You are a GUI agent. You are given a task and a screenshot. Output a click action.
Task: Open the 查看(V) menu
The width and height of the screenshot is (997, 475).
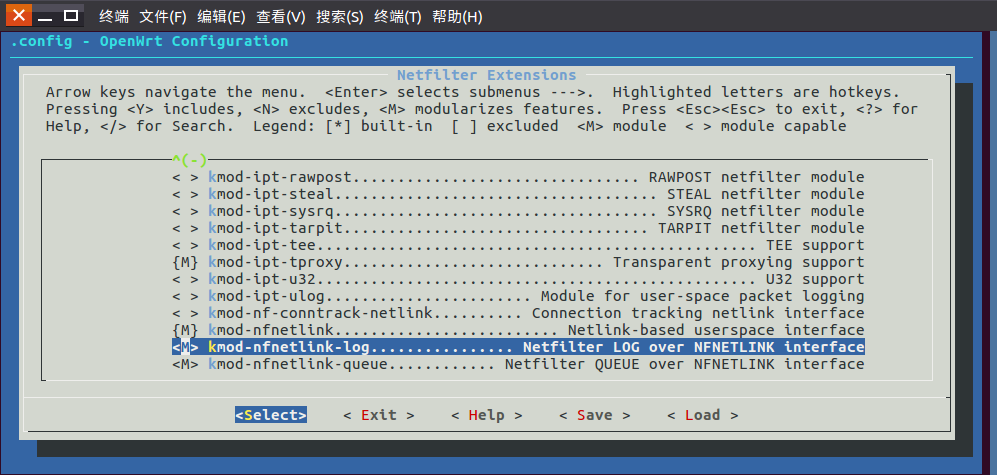(281, 17)
